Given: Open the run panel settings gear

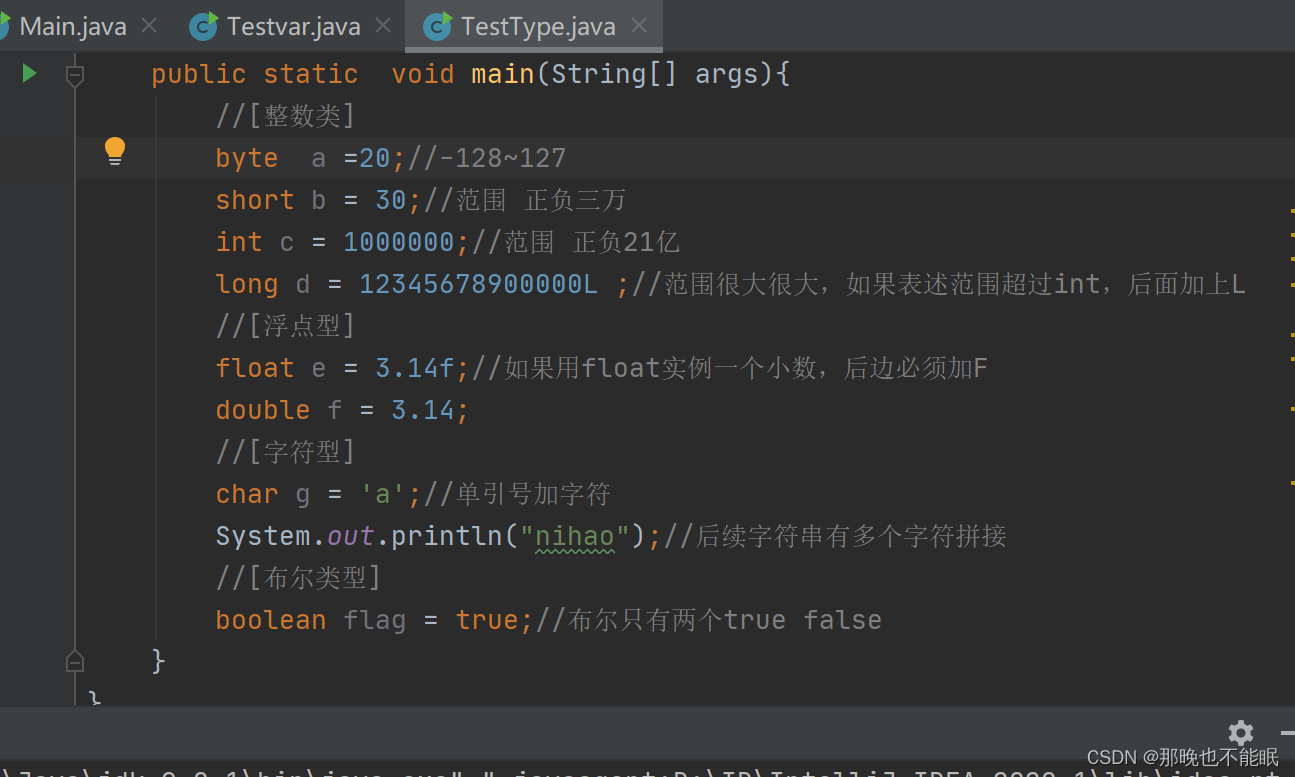Looking at the screenshot, I should coord(1241,732).
